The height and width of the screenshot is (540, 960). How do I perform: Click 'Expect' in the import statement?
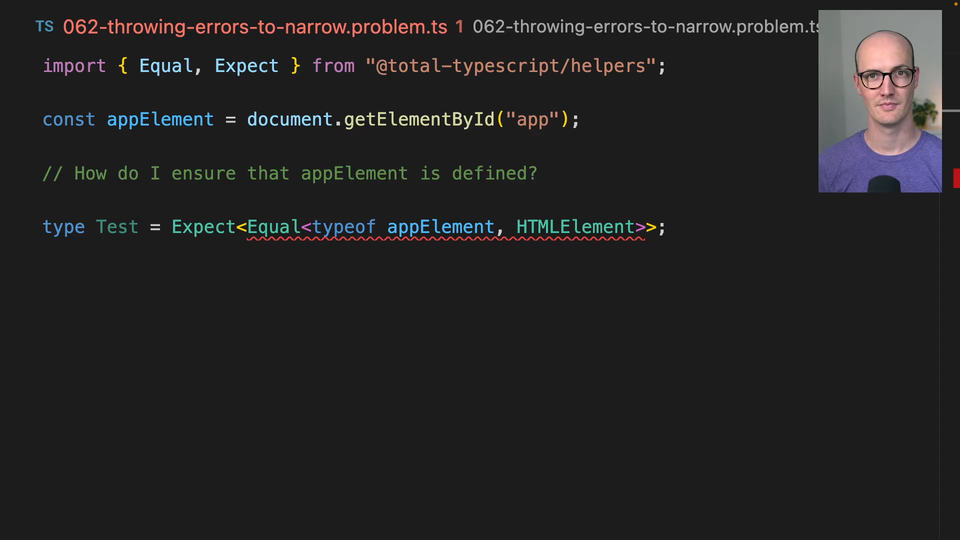tap(246, 66)
